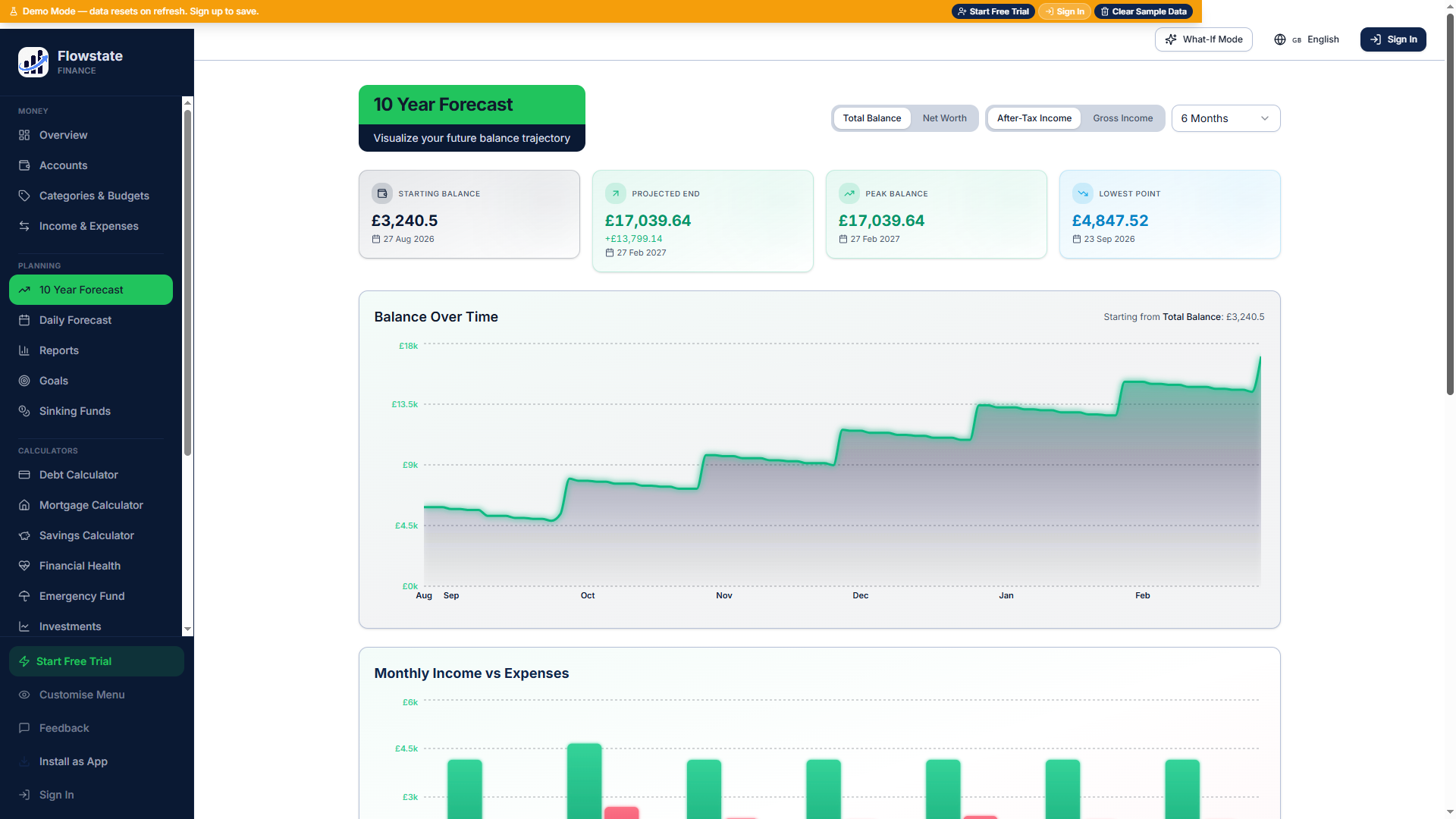The image size is (1456, 819).
Task: Click the Reports bar chart icon
Action: (x=24, y=350)
